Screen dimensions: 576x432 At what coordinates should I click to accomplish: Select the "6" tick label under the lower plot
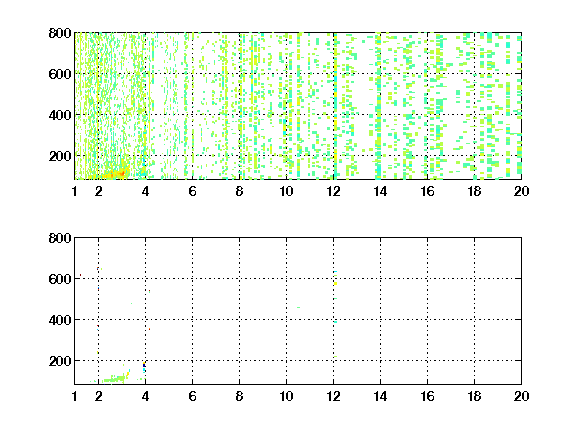(x=192, y=396)
